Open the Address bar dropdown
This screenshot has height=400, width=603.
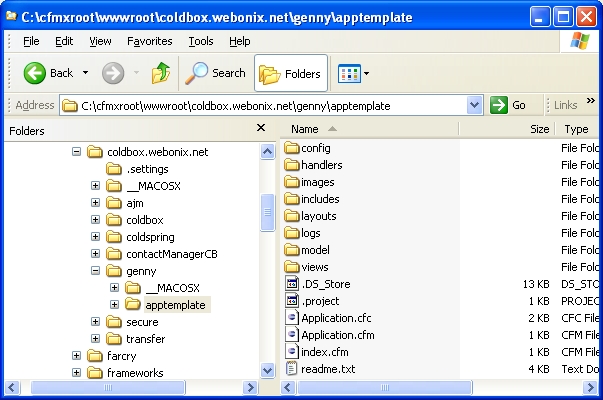pyautogui.click(x=475, y=105)
